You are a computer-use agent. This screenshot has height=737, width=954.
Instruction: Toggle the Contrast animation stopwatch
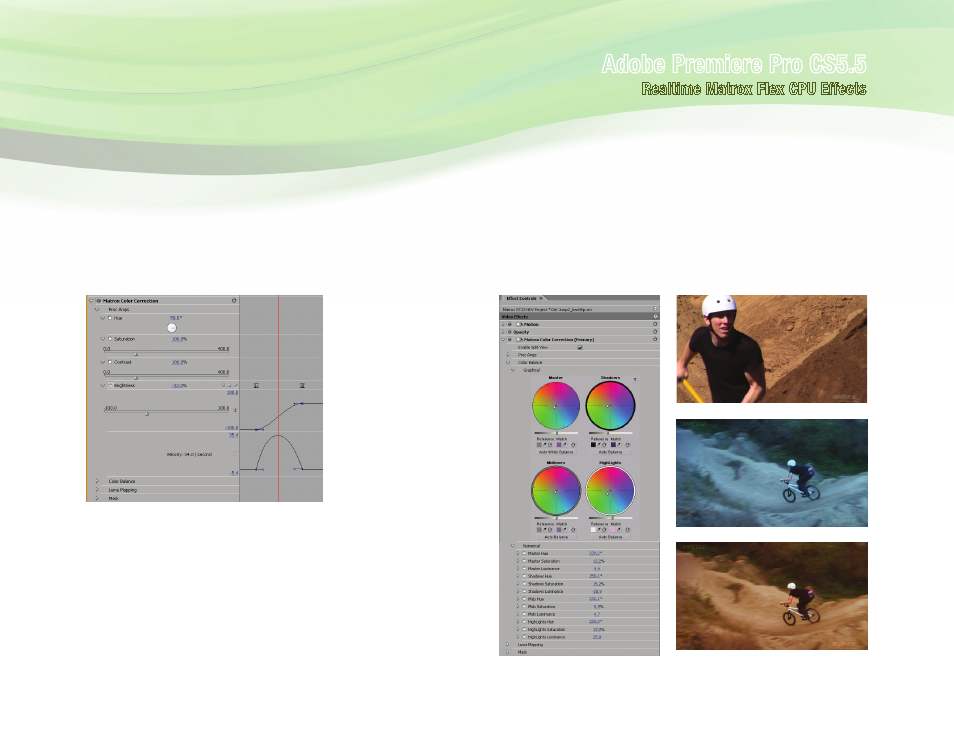[110, 362]
